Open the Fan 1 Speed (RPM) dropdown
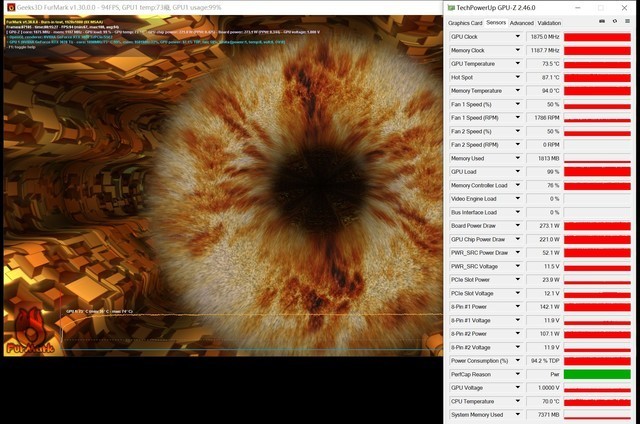The width and height of the screenshot is (640, 424). pyautogui.click(x=518, y=118)
